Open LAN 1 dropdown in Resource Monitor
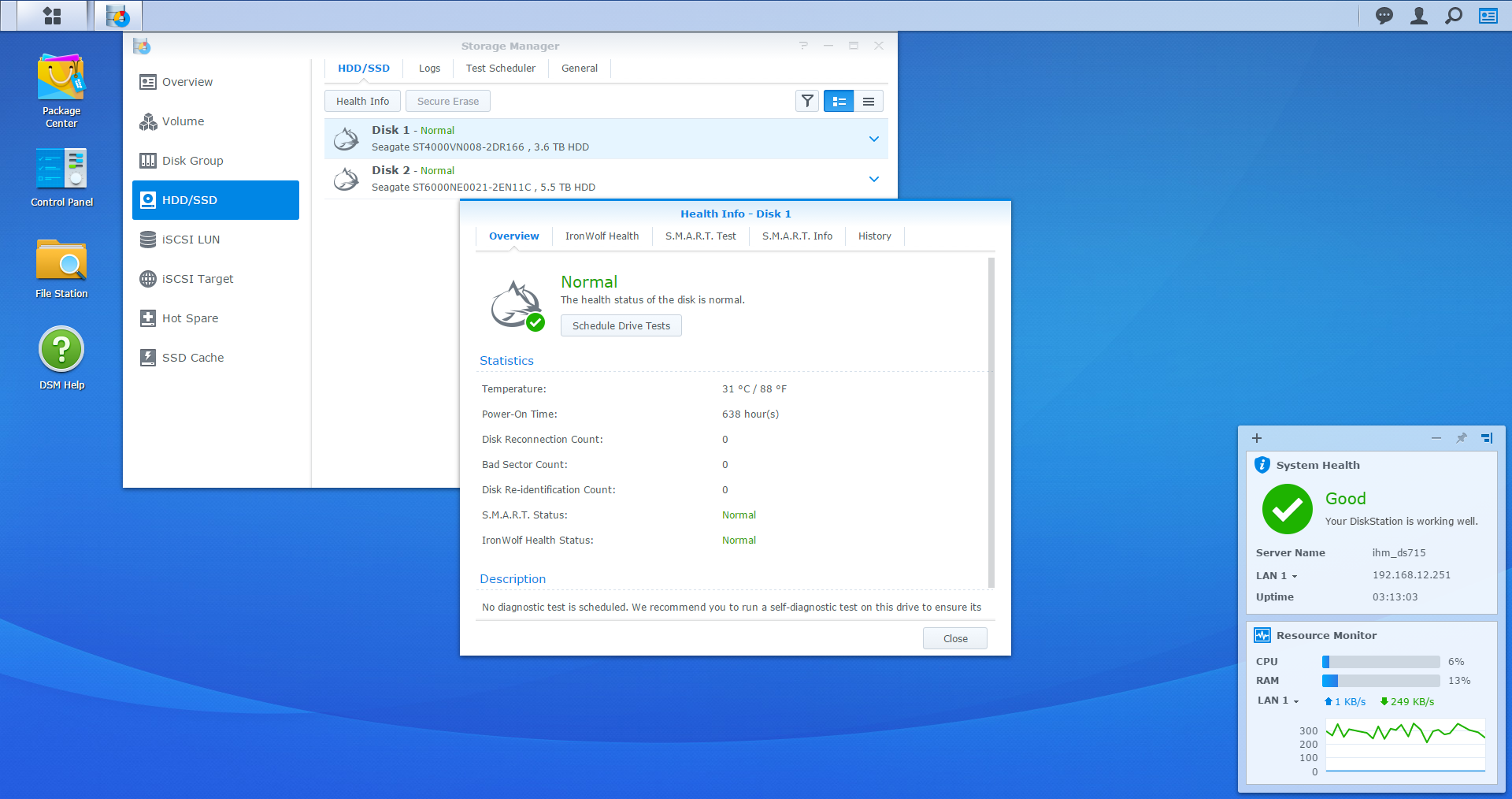This screenshot has width=1512, height=799. [1278, 701]
